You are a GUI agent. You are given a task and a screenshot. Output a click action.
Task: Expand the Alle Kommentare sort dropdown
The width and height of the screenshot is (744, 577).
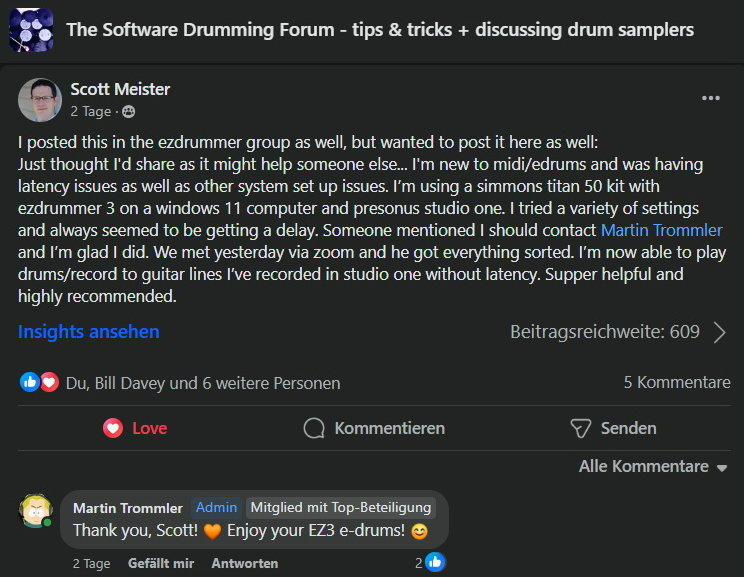tap(653, 466)
